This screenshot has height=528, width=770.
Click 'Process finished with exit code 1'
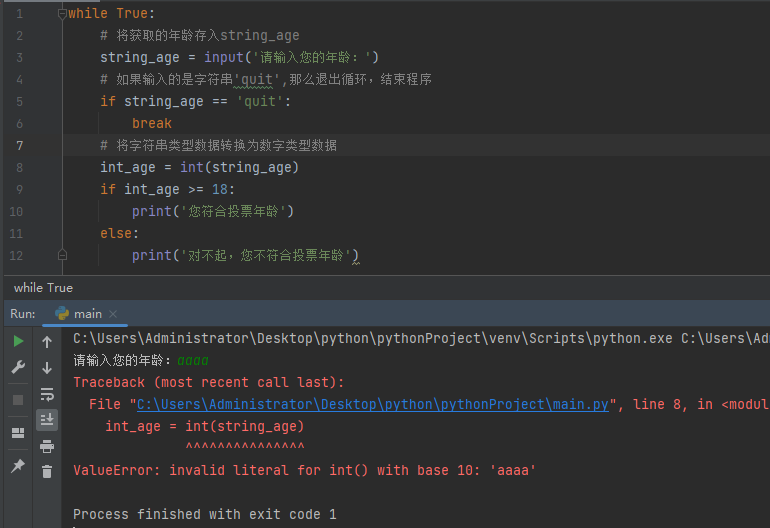point(205,514)
